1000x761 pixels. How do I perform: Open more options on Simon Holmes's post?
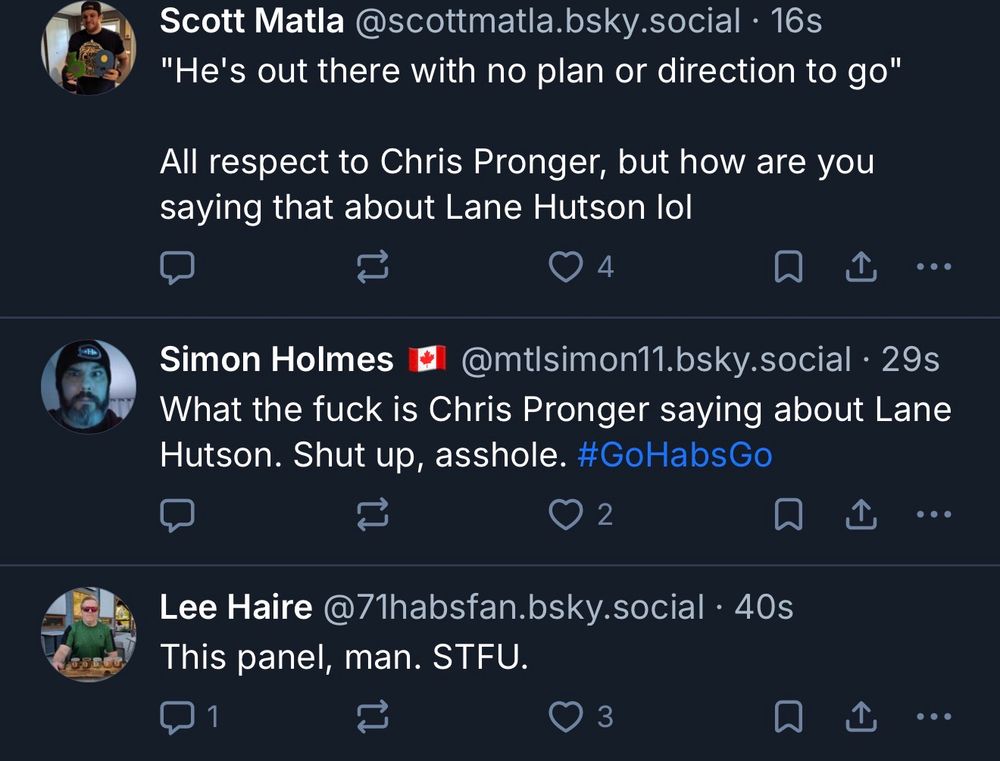click(x=934, y=514)
